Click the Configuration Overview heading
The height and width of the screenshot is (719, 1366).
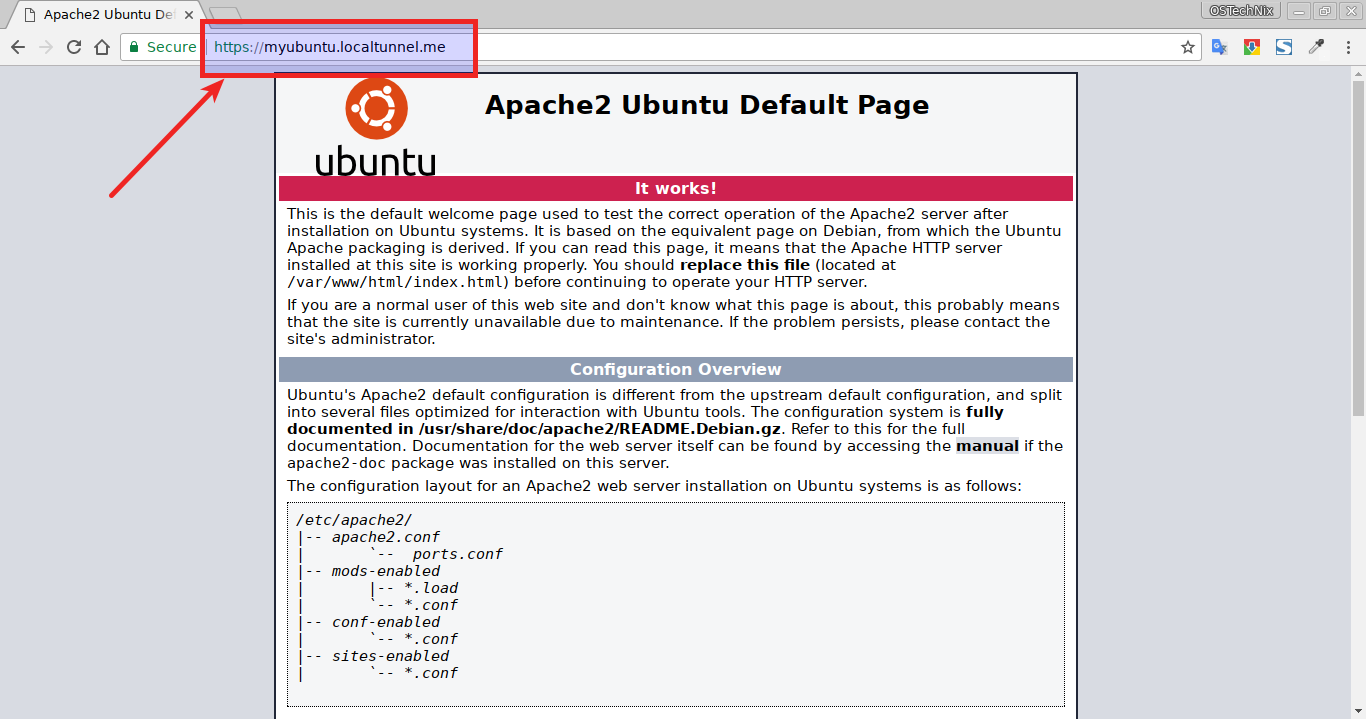pos(676,369)
